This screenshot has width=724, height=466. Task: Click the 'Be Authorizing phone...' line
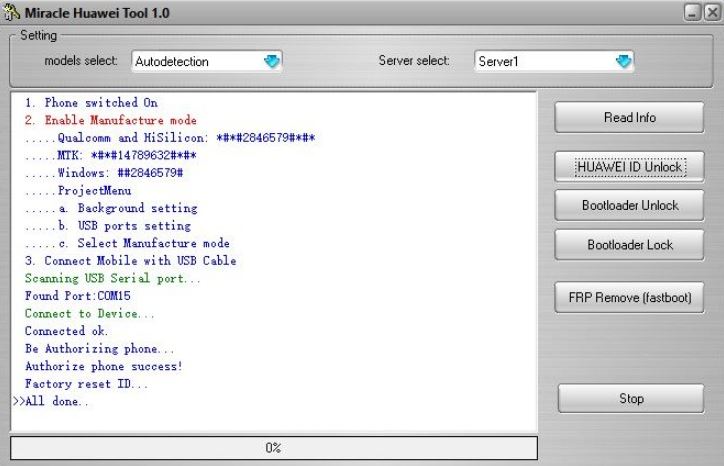(100, 349)
